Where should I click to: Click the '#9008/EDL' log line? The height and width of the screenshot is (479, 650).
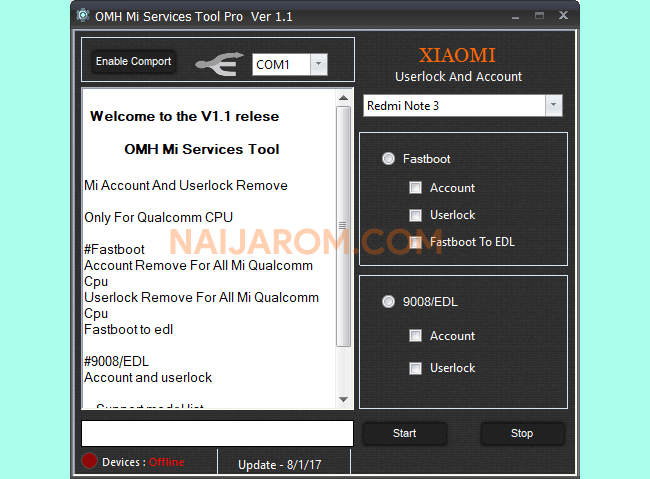click(116, 361)
